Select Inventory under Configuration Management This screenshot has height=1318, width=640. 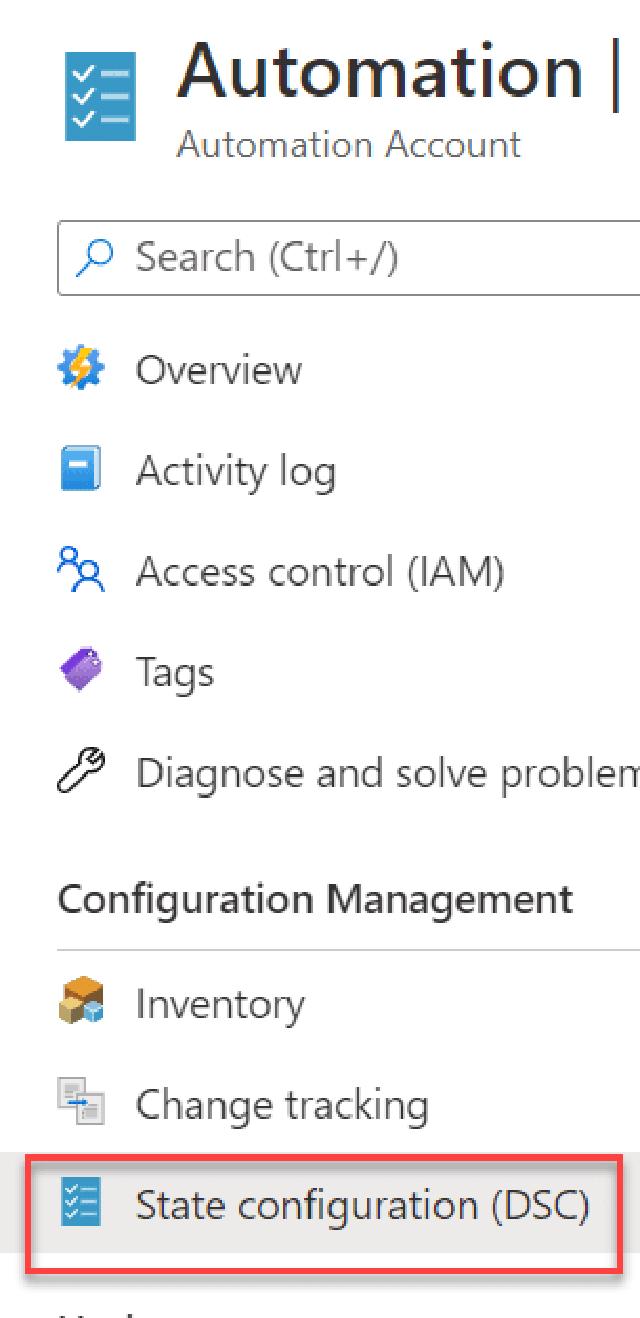pyautogui.click(x=219, y=1003)
